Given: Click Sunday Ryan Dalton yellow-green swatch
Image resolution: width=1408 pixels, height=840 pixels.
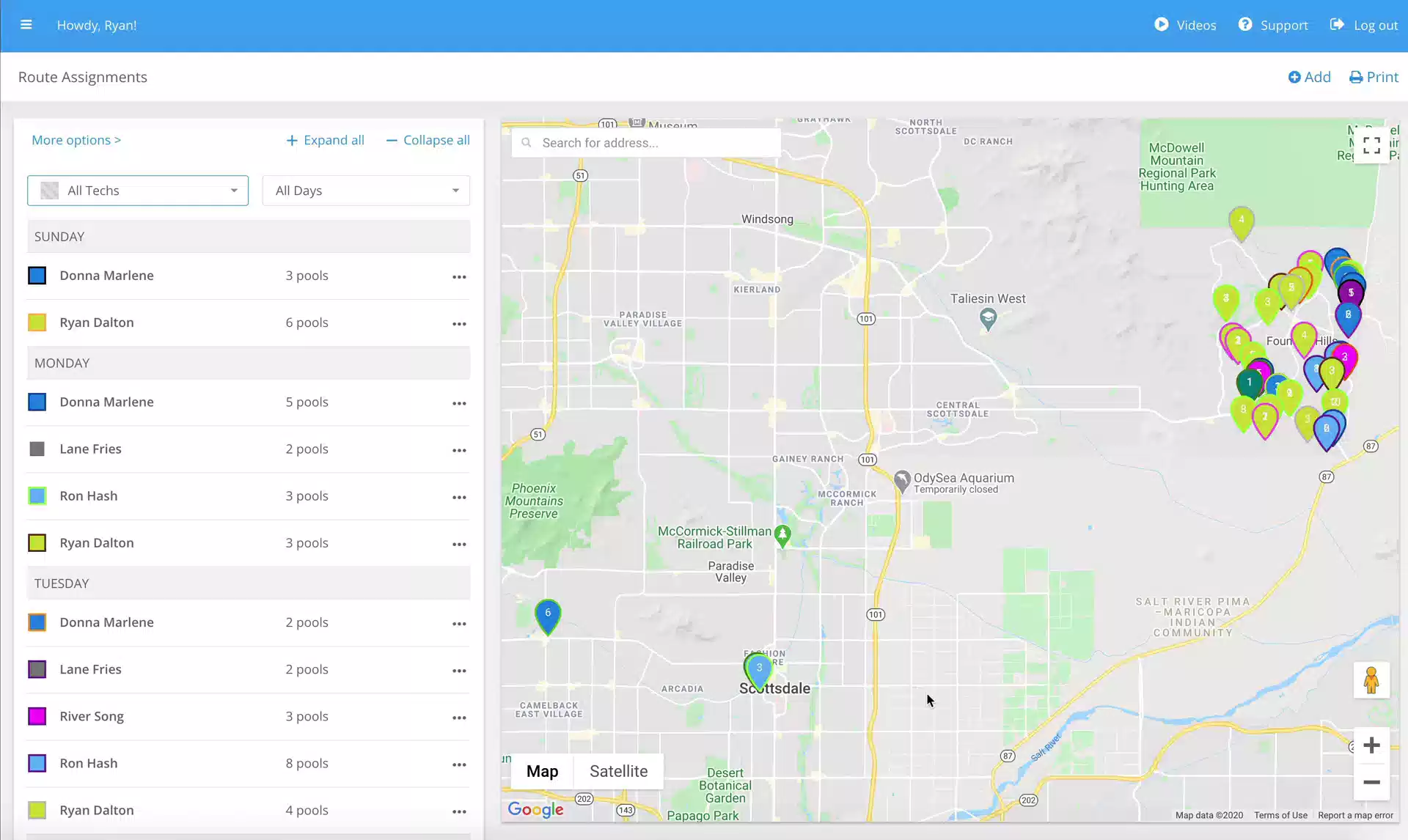Looking at the screenshot, I should (37, 323).
